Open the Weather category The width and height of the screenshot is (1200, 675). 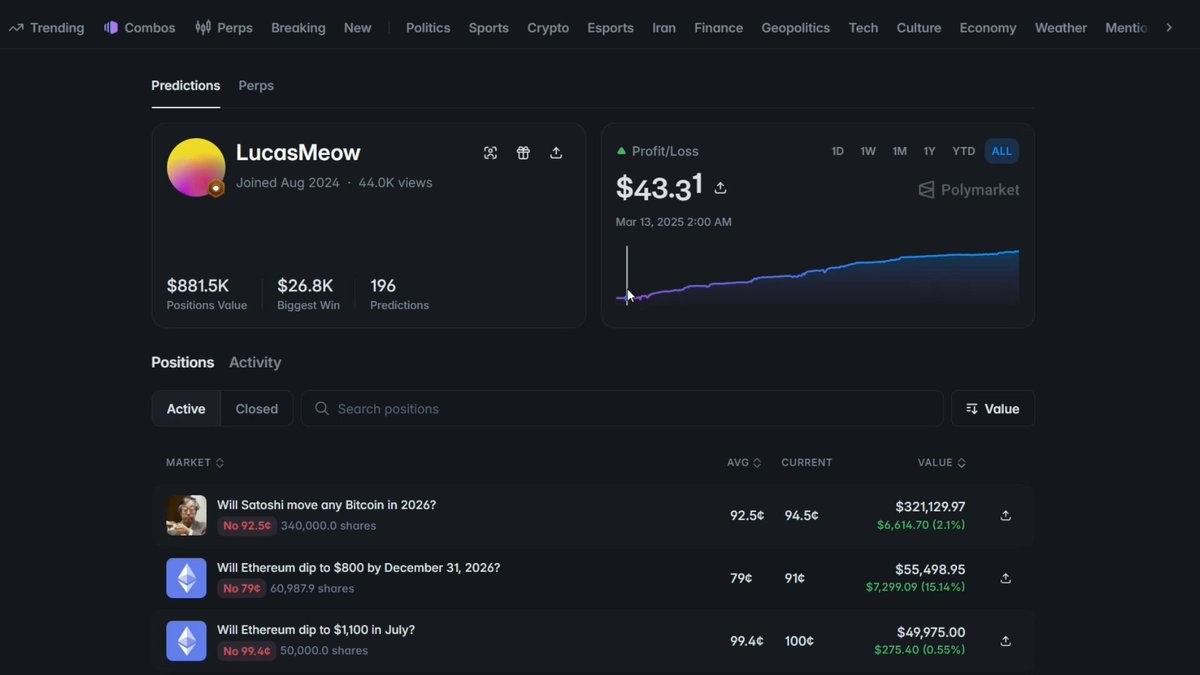1061,28
